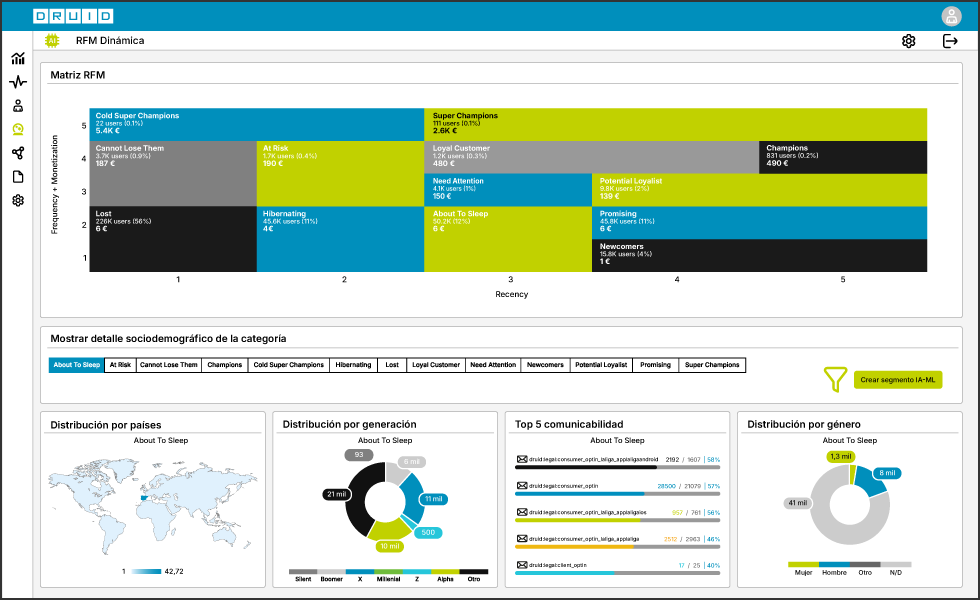Image resolution: width=980 pixels, height=600 pixels.
Task: Select the Potential Loyalist category tab
Action: (601, 365)
